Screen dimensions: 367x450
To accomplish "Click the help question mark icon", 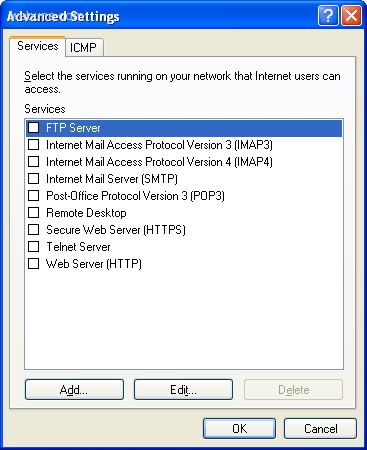I will pyautogui.click(x=328, y=16).
